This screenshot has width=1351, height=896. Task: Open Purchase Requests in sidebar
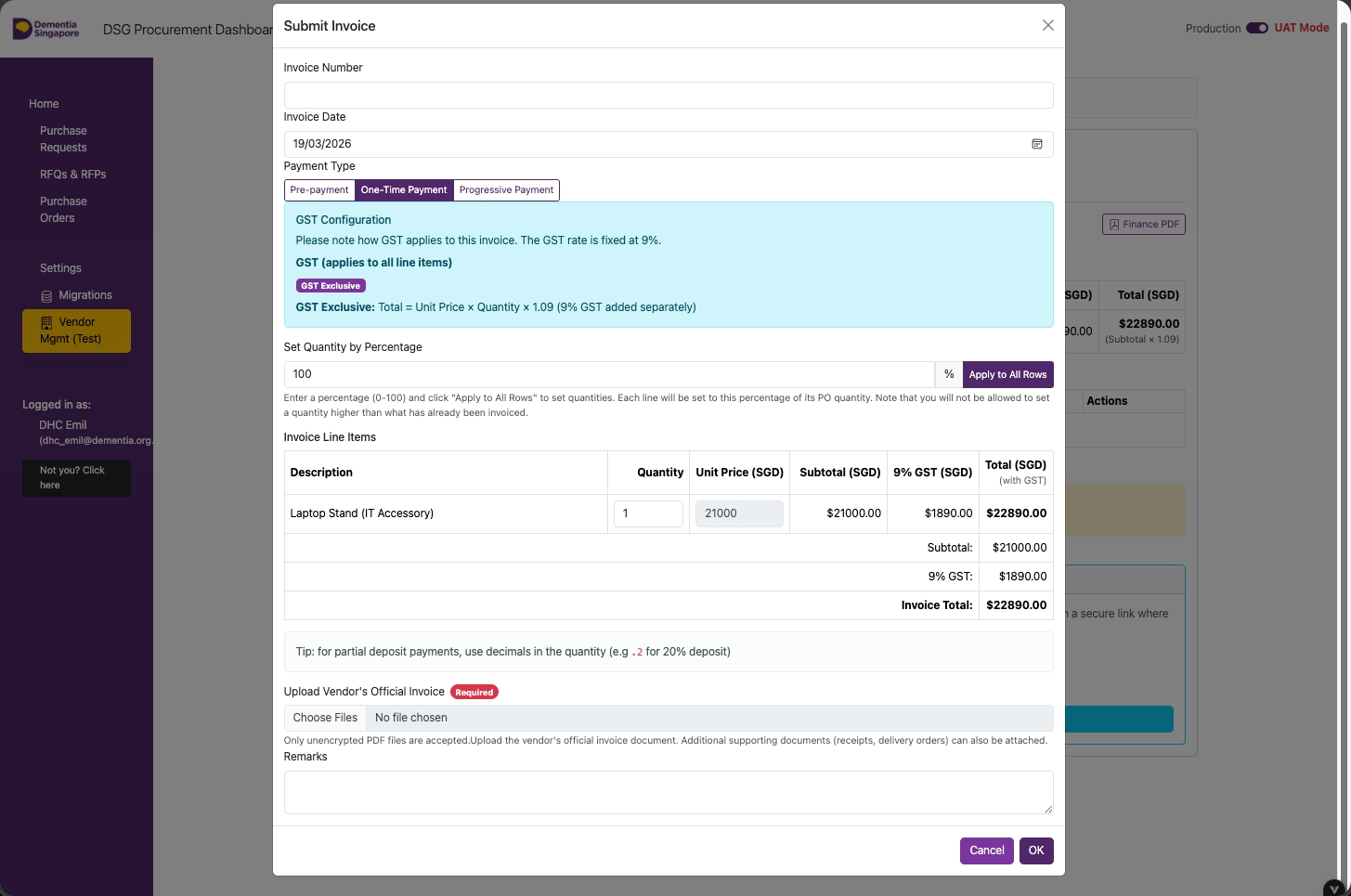pyautogui.click(x=63, y=139)
